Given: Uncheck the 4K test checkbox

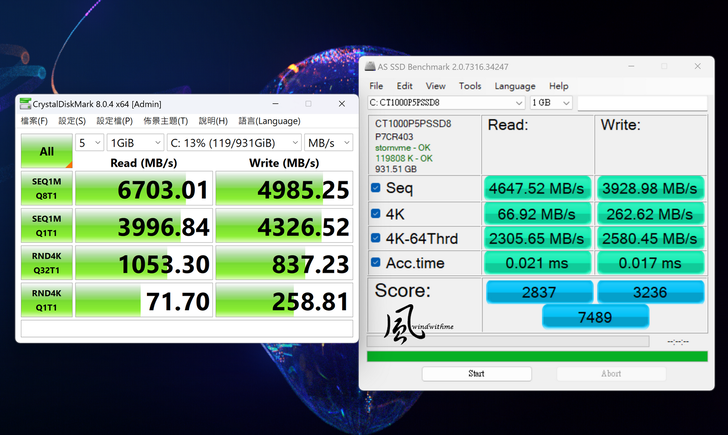Looking at the screenshot, I should pos(376,213).
